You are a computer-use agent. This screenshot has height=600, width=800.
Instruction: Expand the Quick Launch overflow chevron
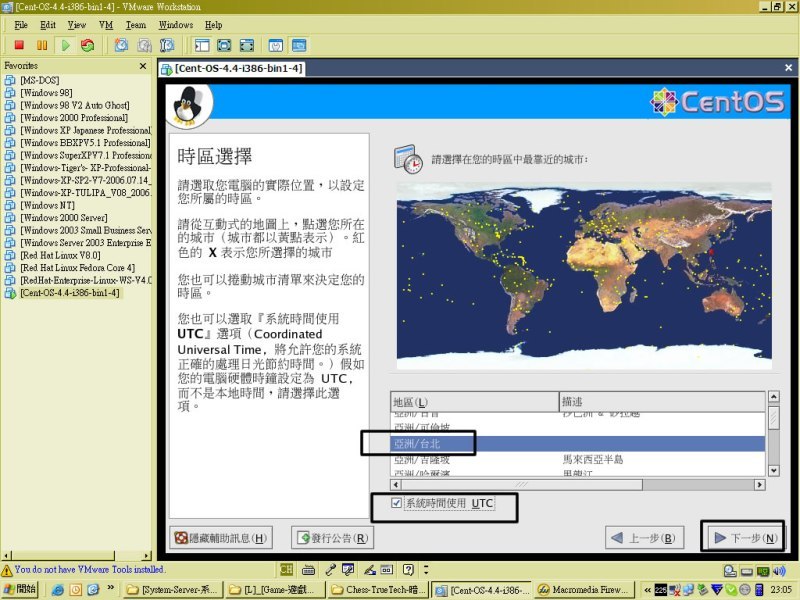point(111,588)
